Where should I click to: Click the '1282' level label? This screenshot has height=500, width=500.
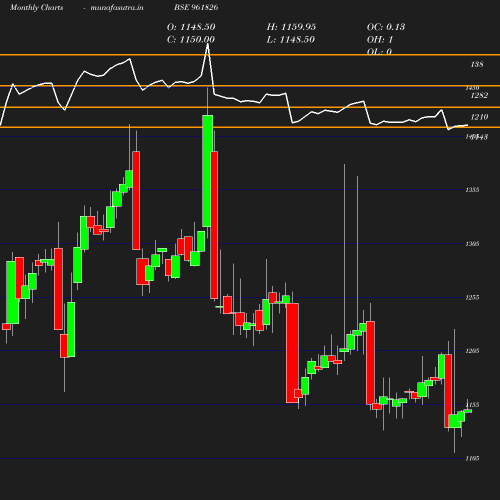click(479, 95)
